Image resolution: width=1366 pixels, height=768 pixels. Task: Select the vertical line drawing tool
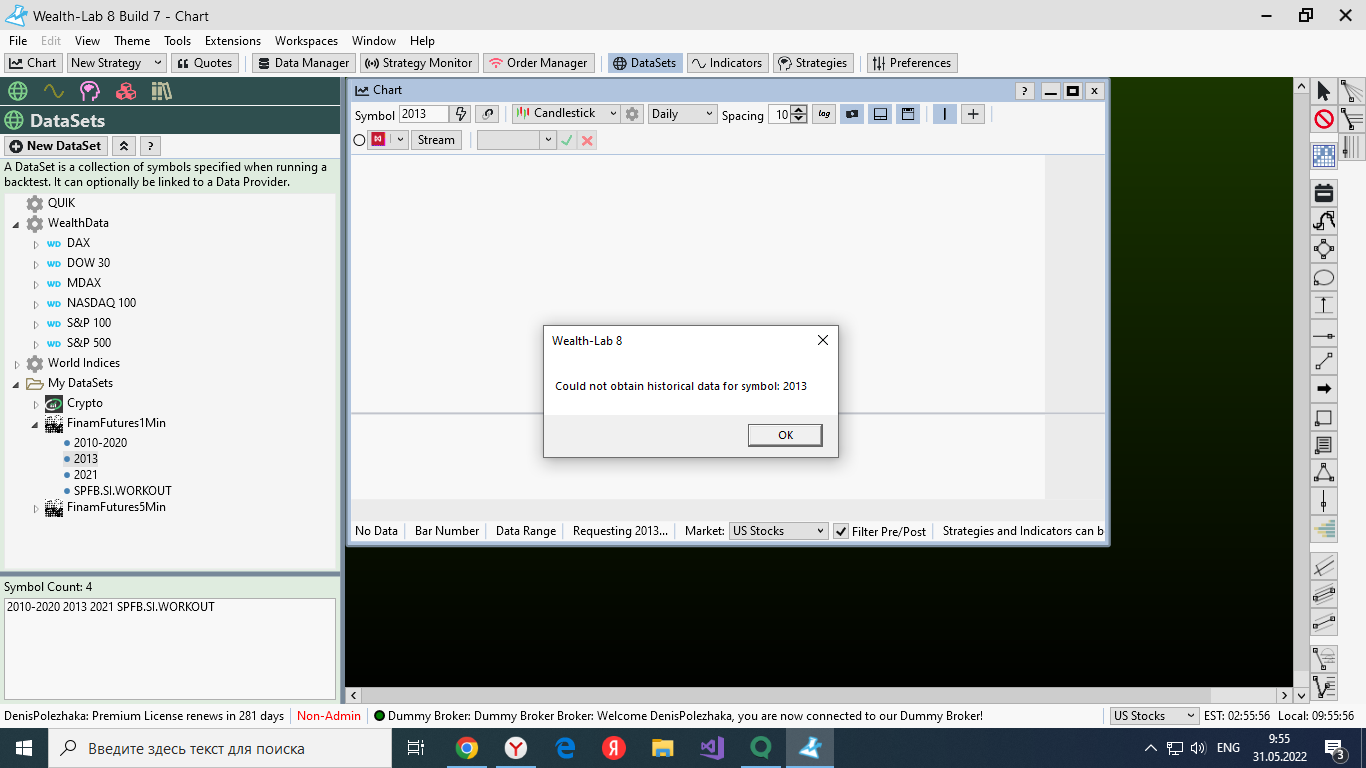click(x=1324, y=500)
